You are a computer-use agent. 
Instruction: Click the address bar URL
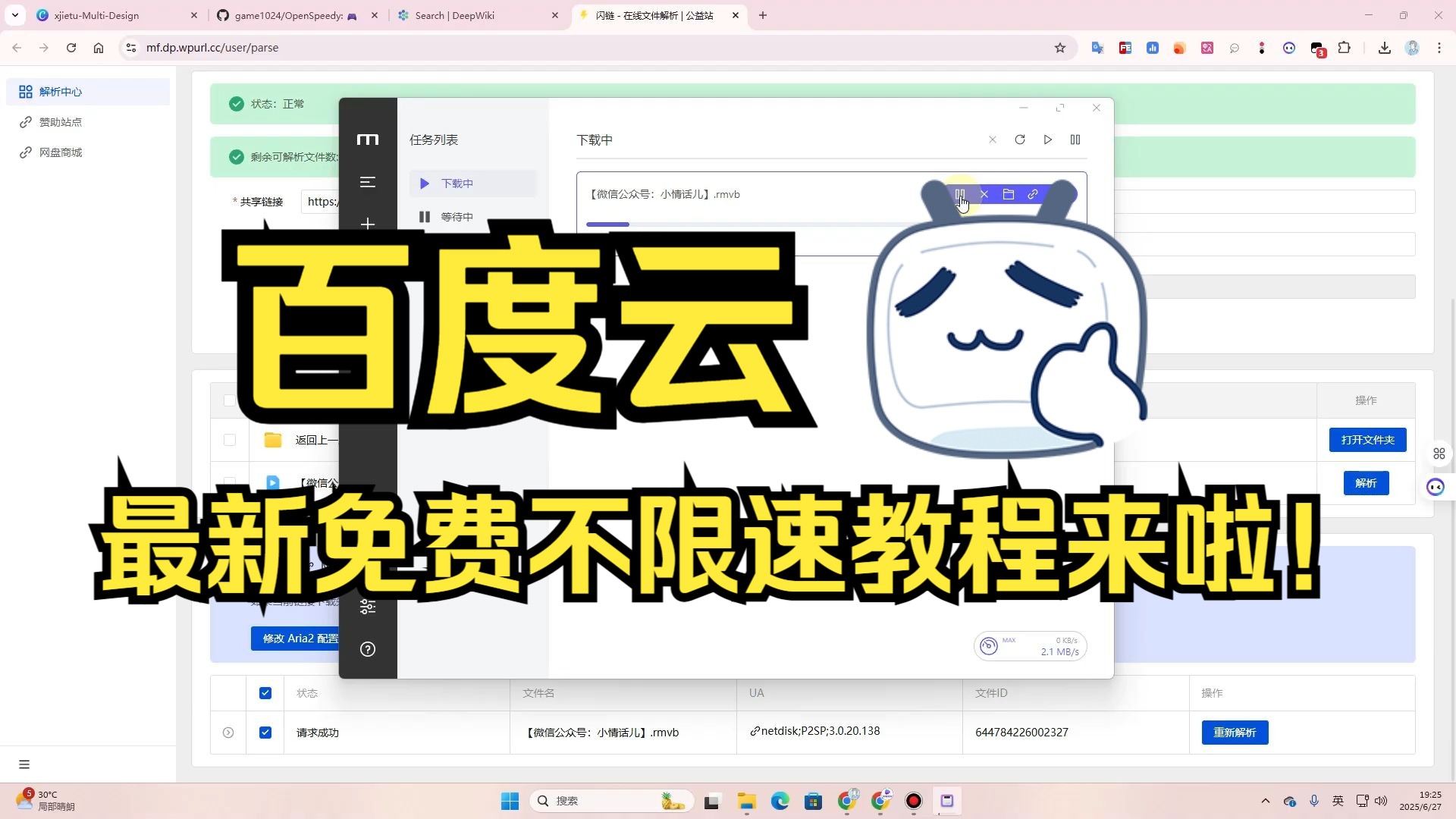click(212, 48)
